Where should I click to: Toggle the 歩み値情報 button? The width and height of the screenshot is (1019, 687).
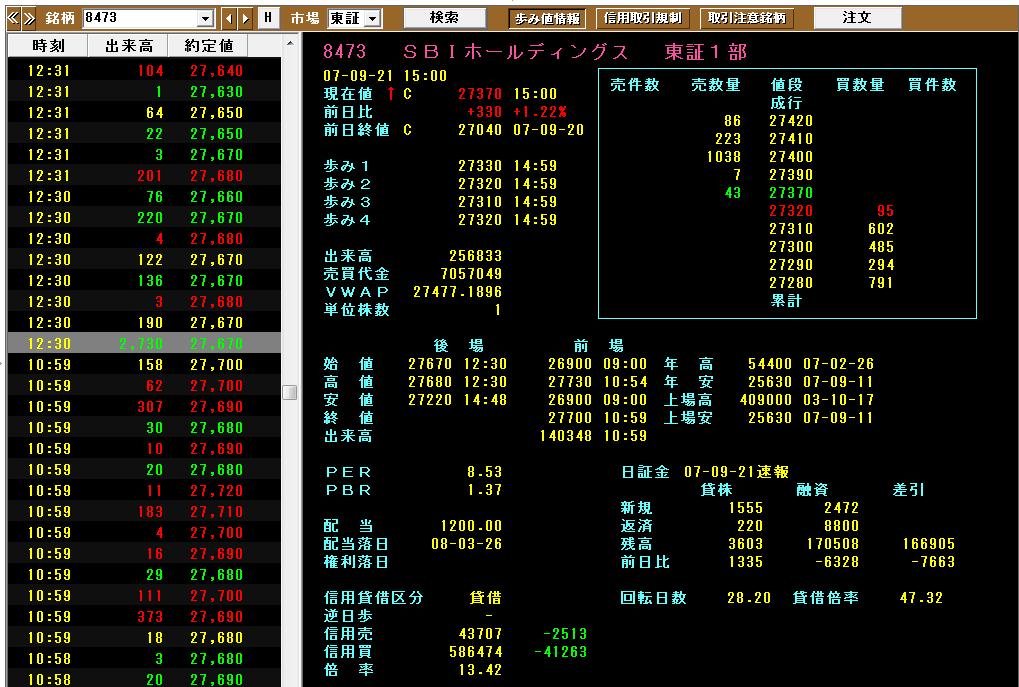547,18
